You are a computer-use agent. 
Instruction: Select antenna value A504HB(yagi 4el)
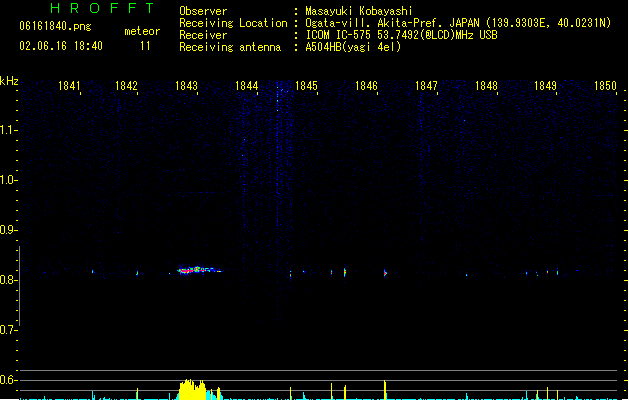pyautogui.click(x=353, y=47)
